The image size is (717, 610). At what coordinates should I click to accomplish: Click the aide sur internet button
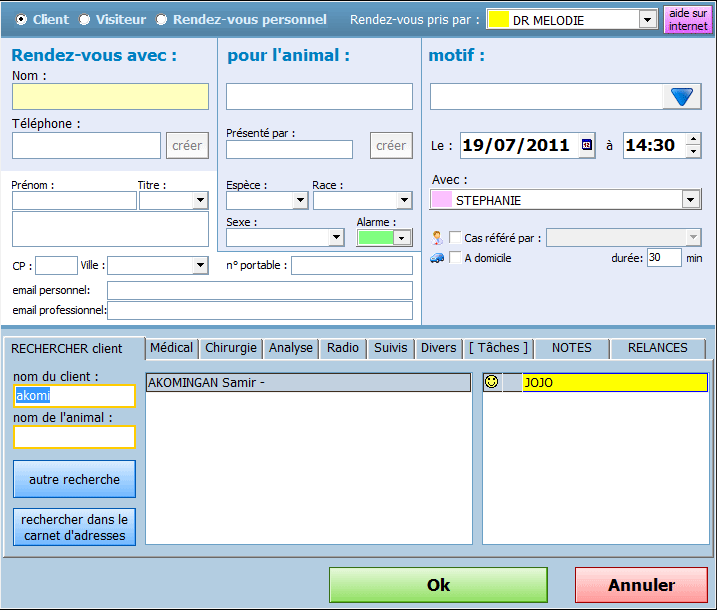[x=688, y=20]
